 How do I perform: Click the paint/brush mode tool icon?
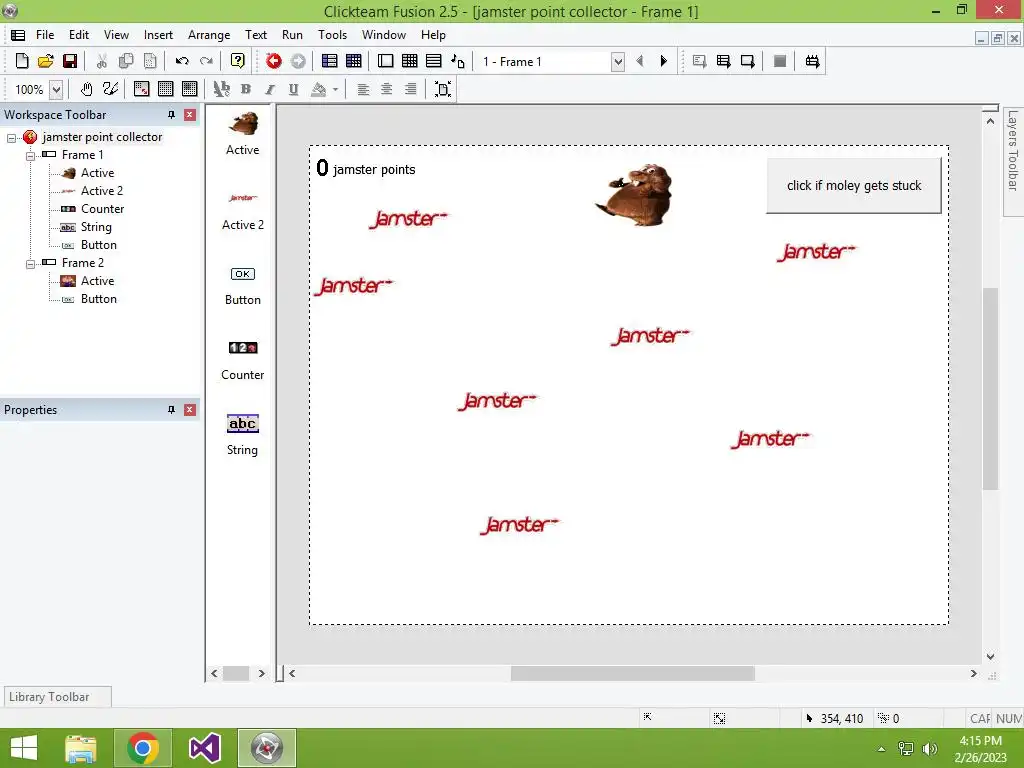pyautogui.click(x=110, y=89)
